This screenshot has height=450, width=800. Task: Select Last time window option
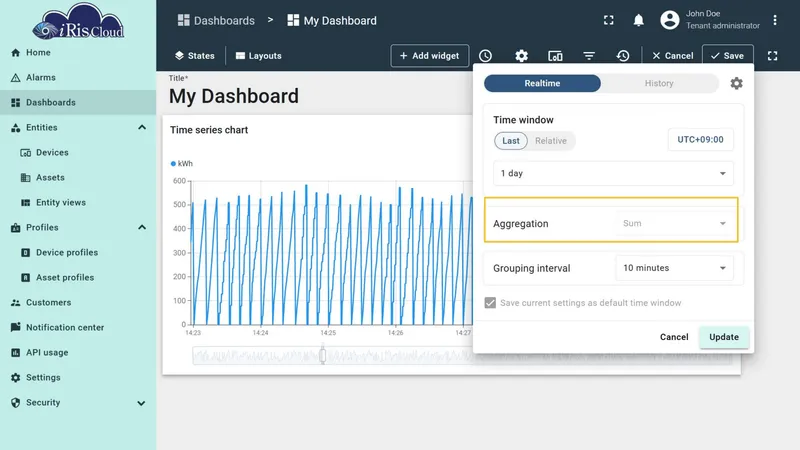pyautogui.click(x=511, y=141)
